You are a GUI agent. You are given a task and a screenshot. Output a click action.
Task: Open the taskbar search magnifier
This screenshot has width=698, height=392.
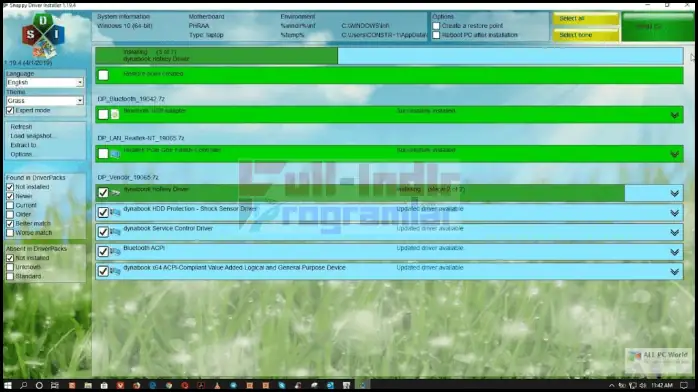coord(24,385)
